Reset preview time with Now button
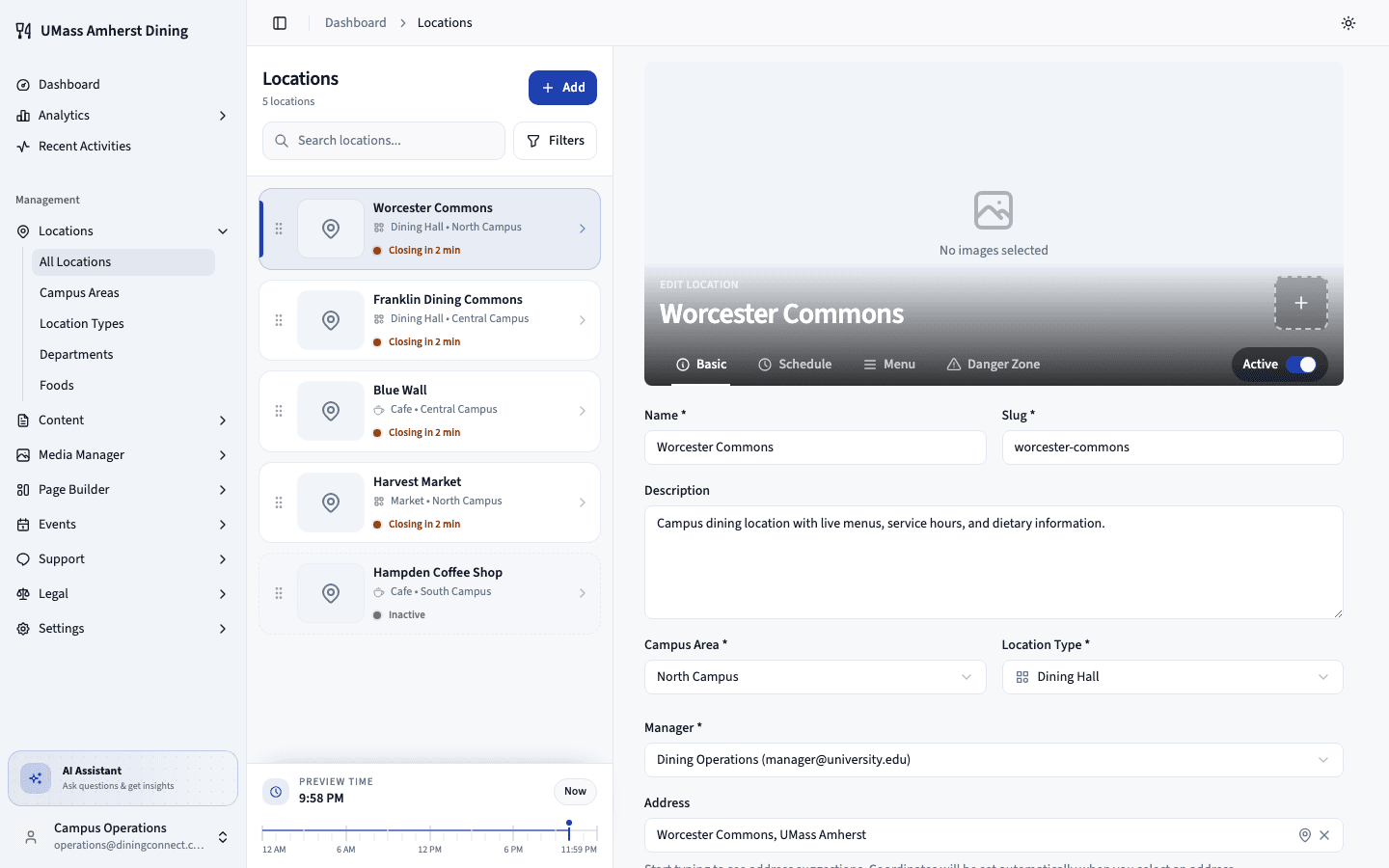The image size is (1389, 868). 575,792
